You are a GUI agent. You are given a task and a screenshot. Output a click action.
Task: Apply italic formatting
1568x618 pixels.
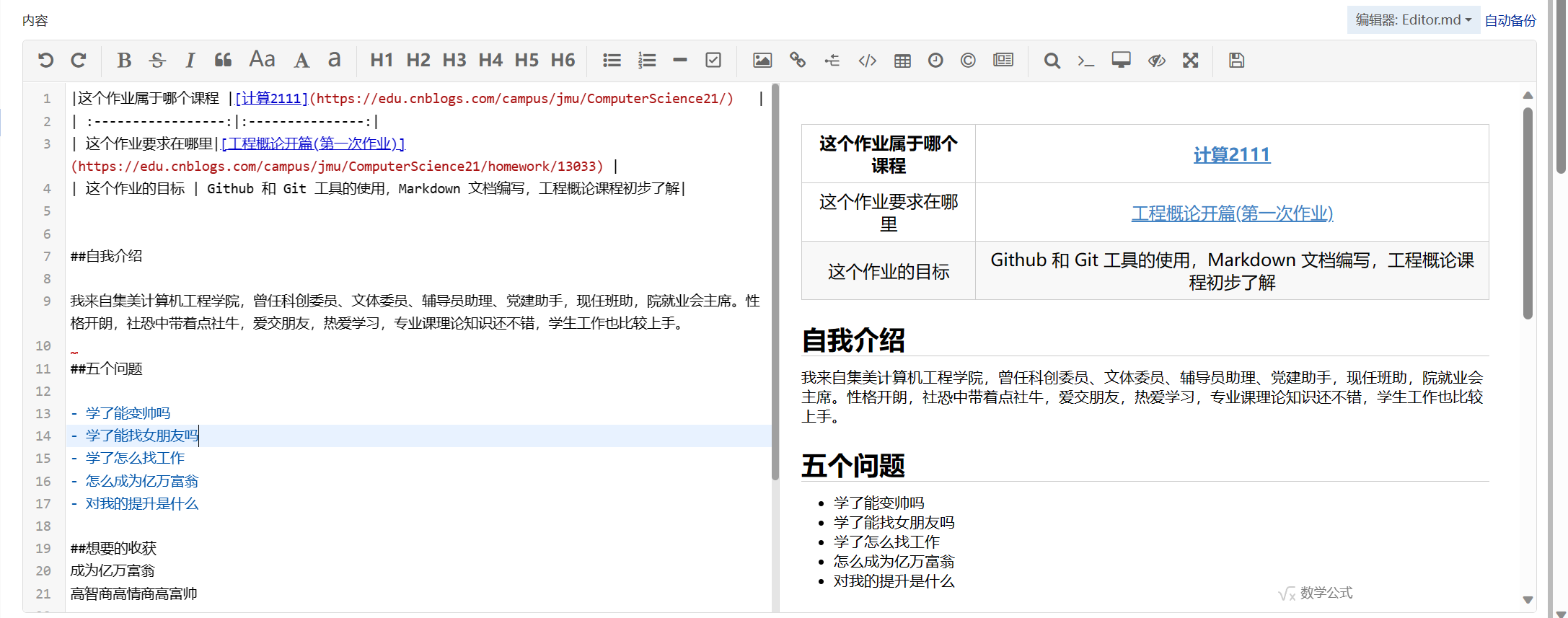point(190,61)
